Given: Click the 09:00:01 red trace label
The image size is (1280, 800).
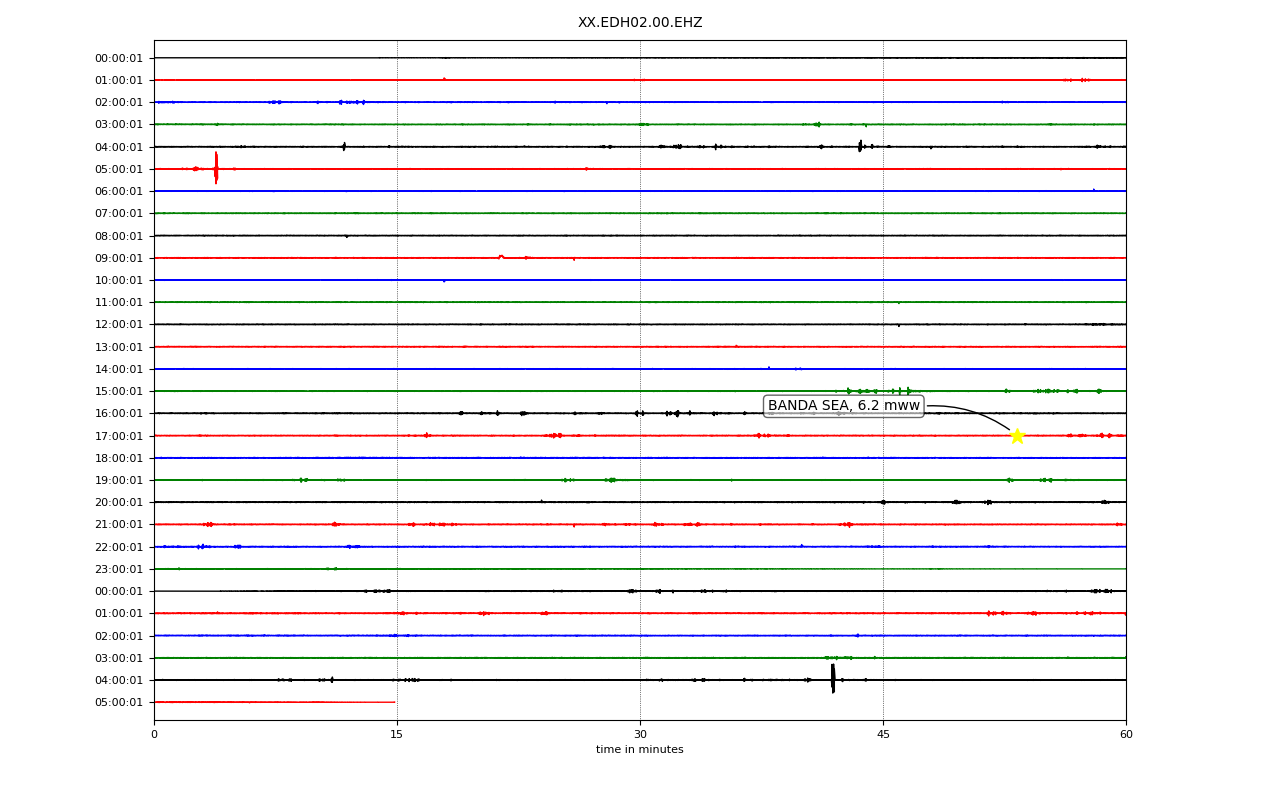Looking at the screenshot, I should tap(120, 258).
